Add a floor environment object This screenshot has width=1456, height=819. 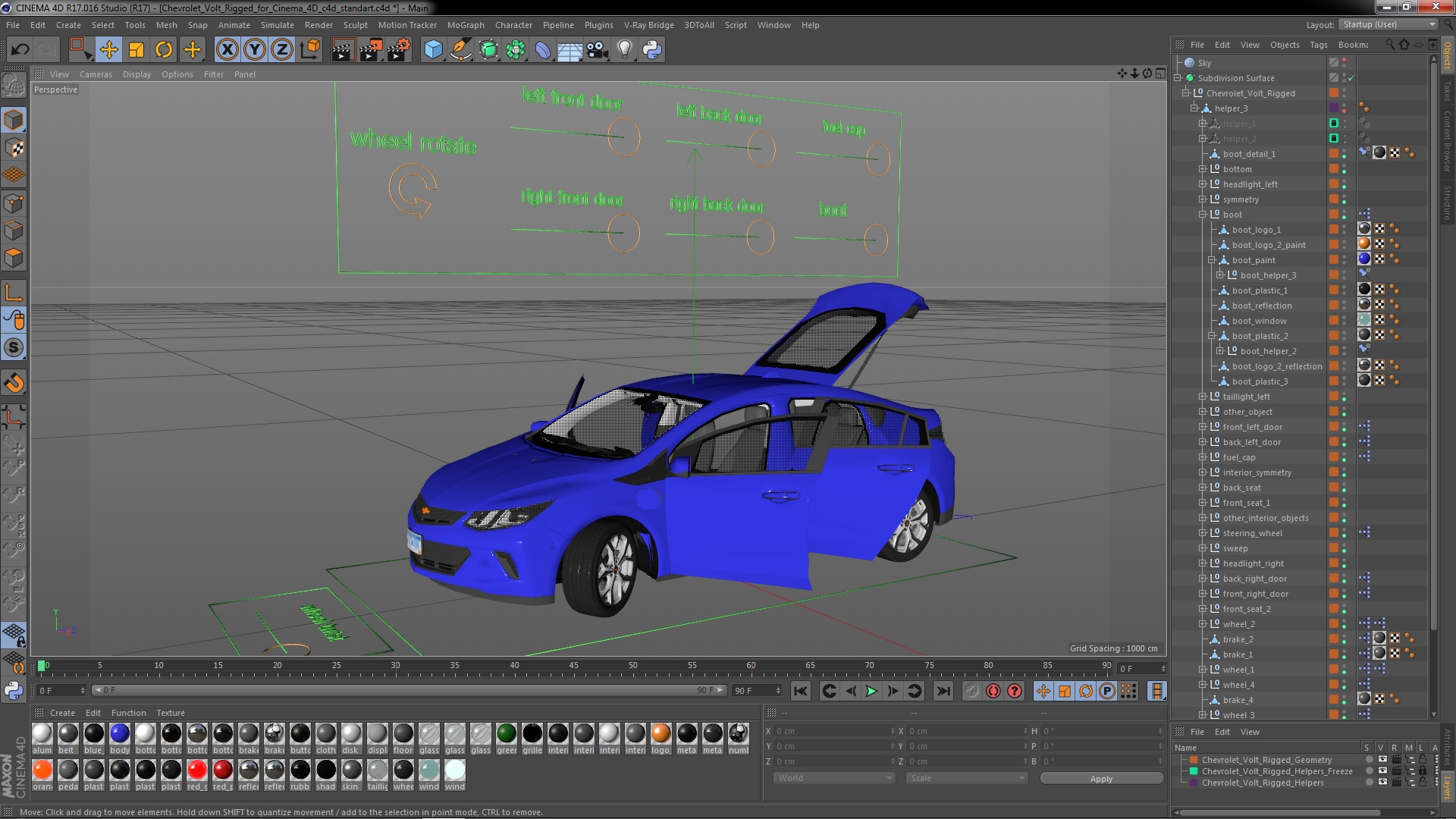tap(570, 50)
